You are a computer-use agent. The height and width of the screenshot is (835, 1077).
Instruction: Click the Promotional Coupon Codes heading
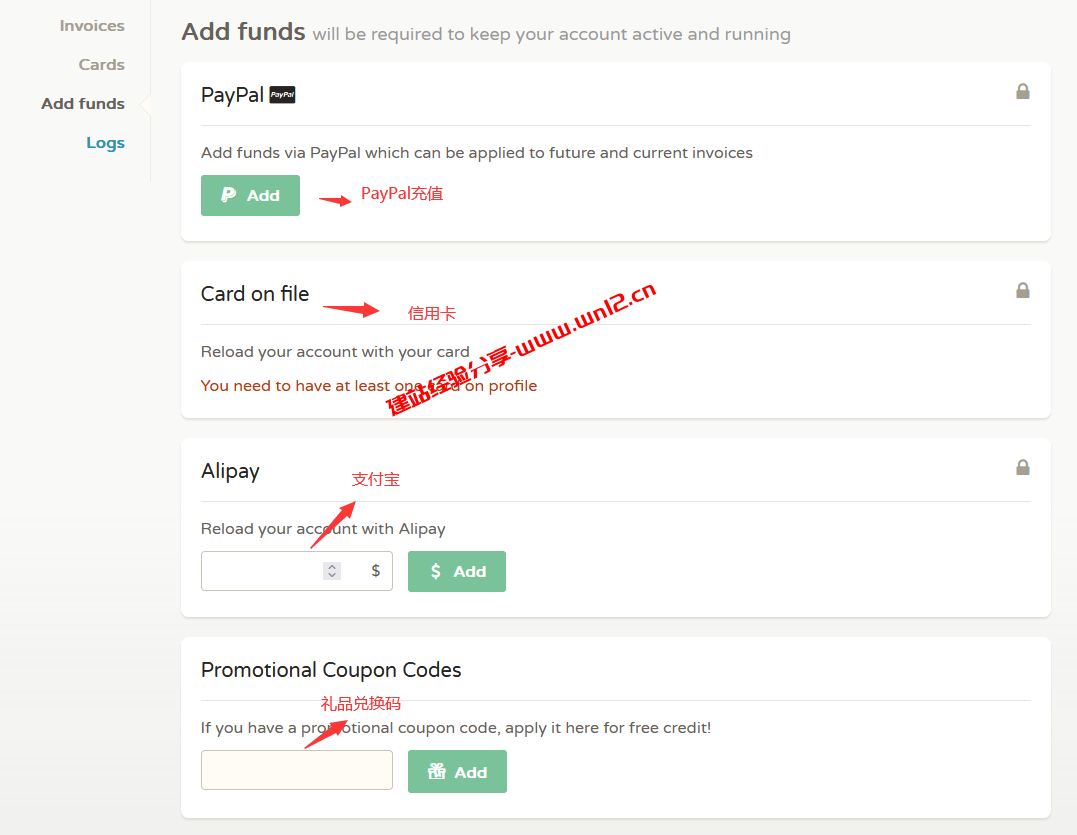click(x=331, y=670)
